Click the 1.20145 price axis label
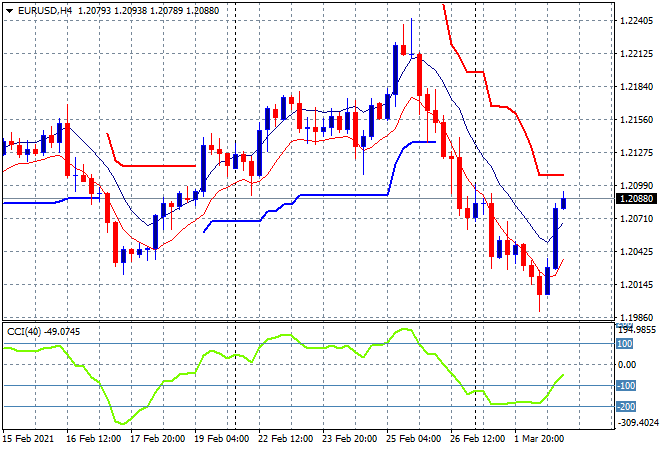The width and height of the screenshot is (660, 450). point(637,285)
